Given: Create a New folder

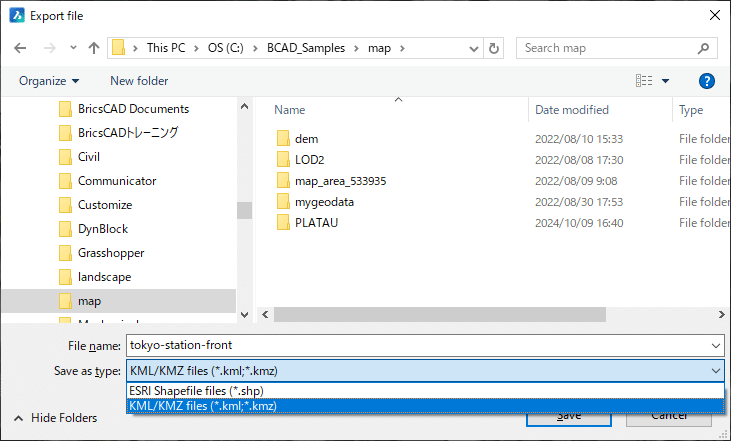Looking at the screenshot, I should pyautogui.click(x=139, y=81).
